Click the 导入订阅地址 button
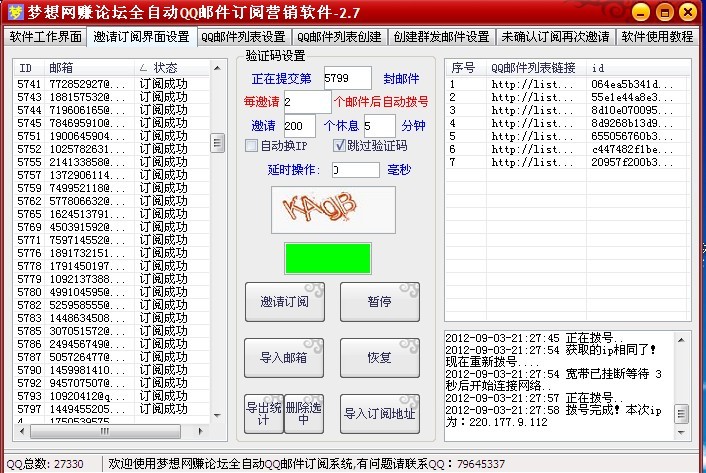Viewport: 706px width, 473px height. click(379, 414)
